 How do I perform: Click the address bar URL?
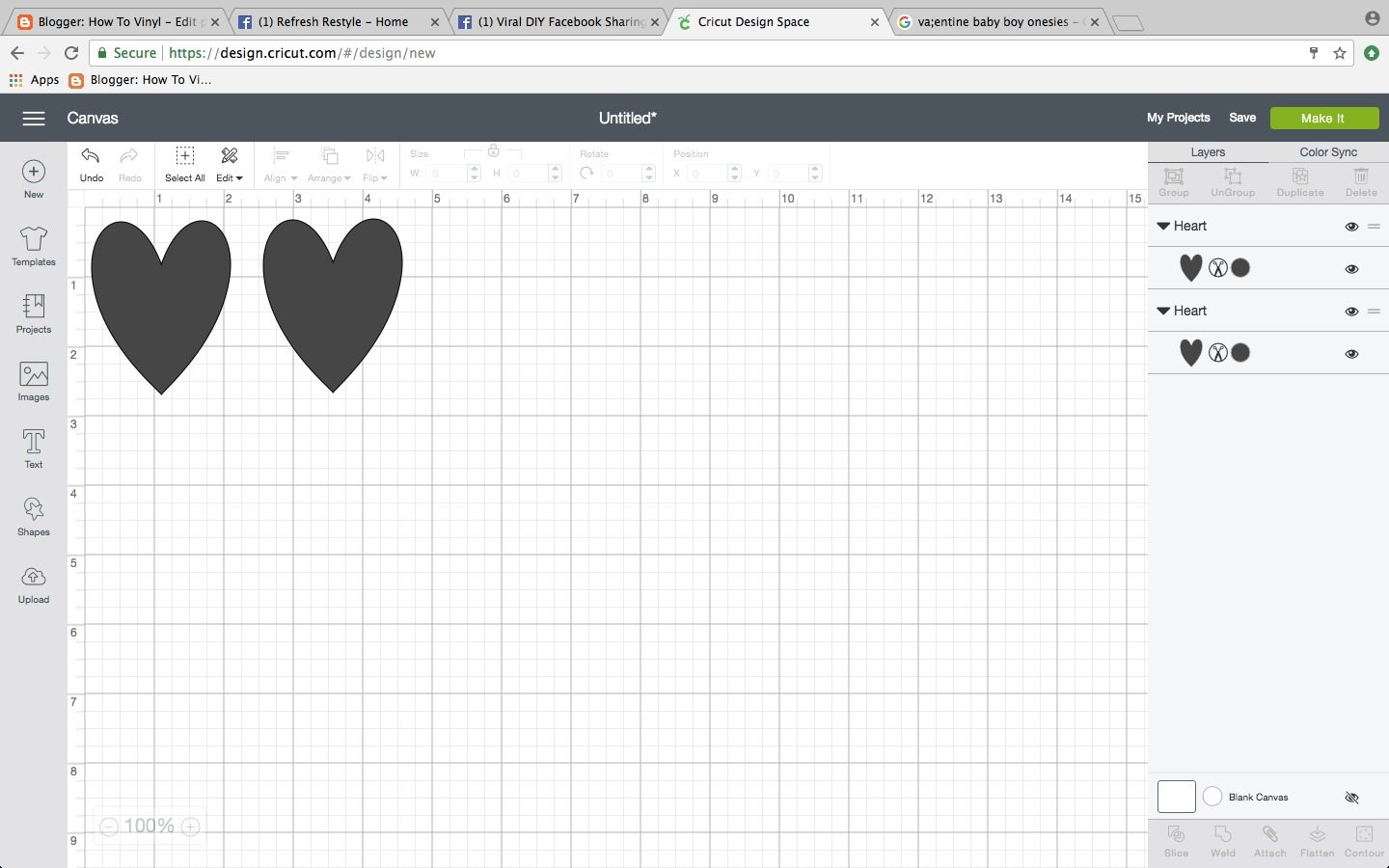coord(302,53)
